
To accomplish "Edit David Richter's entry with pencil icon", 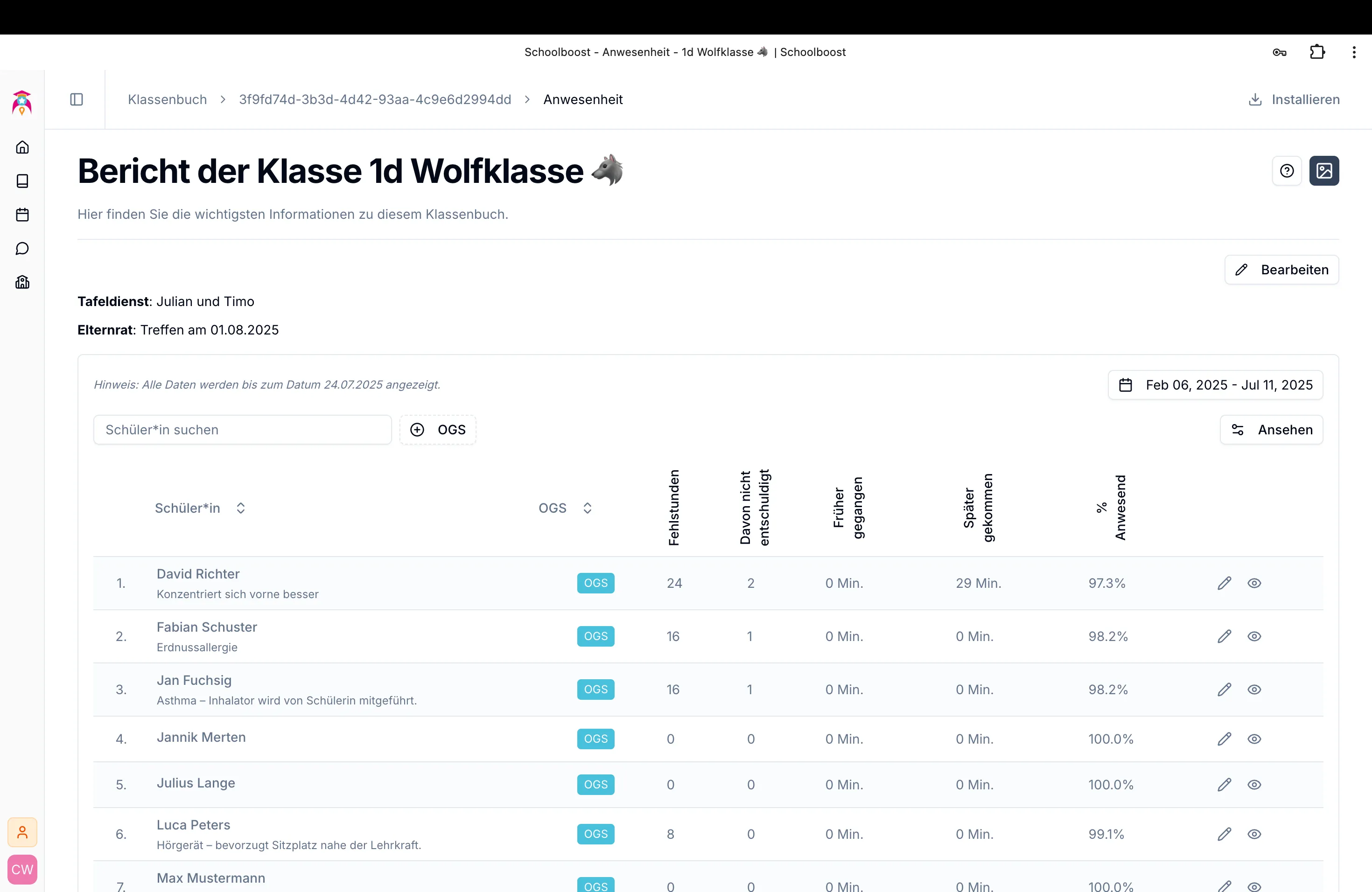I will tap(1224, 583).
